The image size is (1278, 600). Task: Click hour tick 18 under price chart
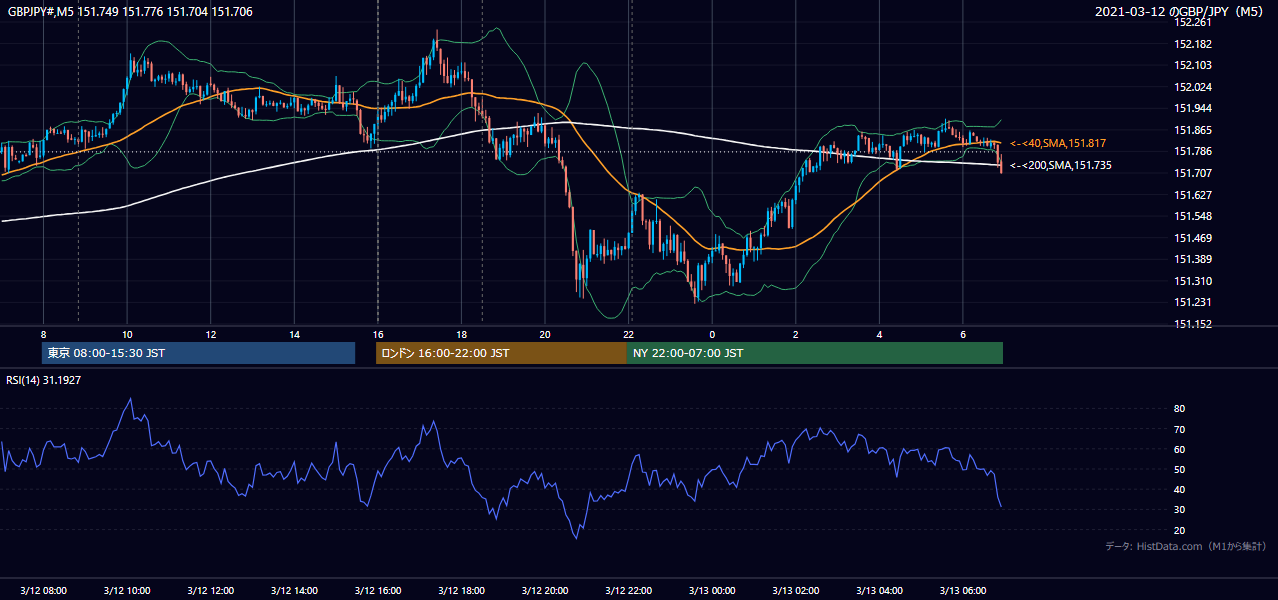(x=461, y=333)
